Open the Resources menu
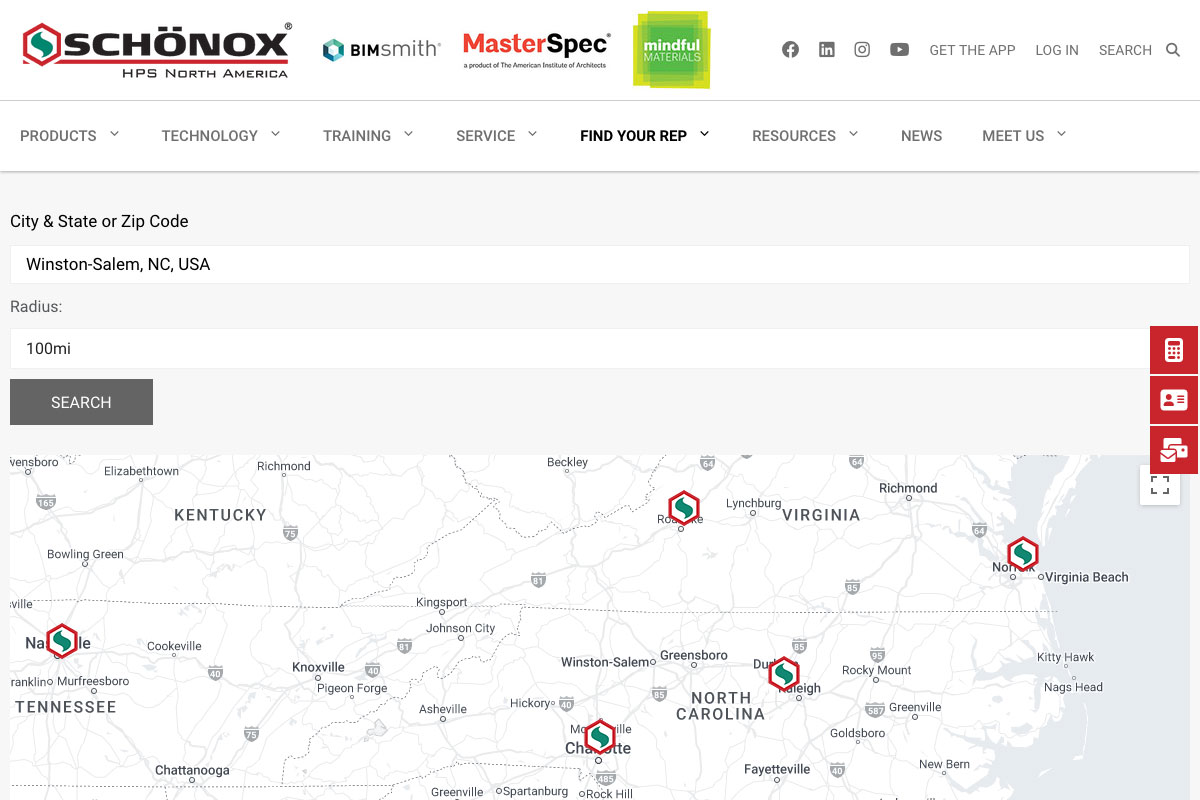 (804, 136)
